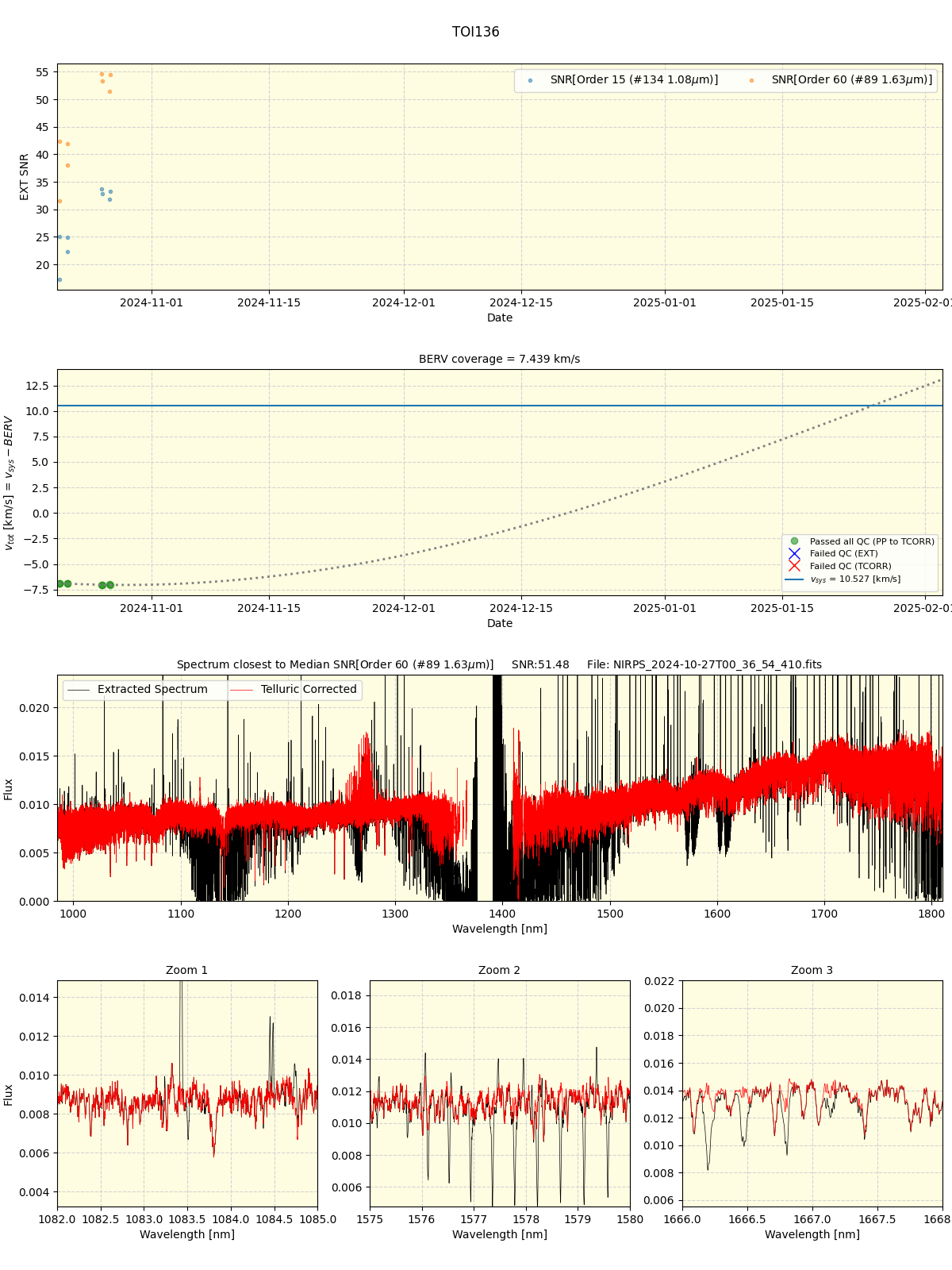Click the spectrum panel title with file name
This screenshot has height=1270, width=952.
[499, 664]
